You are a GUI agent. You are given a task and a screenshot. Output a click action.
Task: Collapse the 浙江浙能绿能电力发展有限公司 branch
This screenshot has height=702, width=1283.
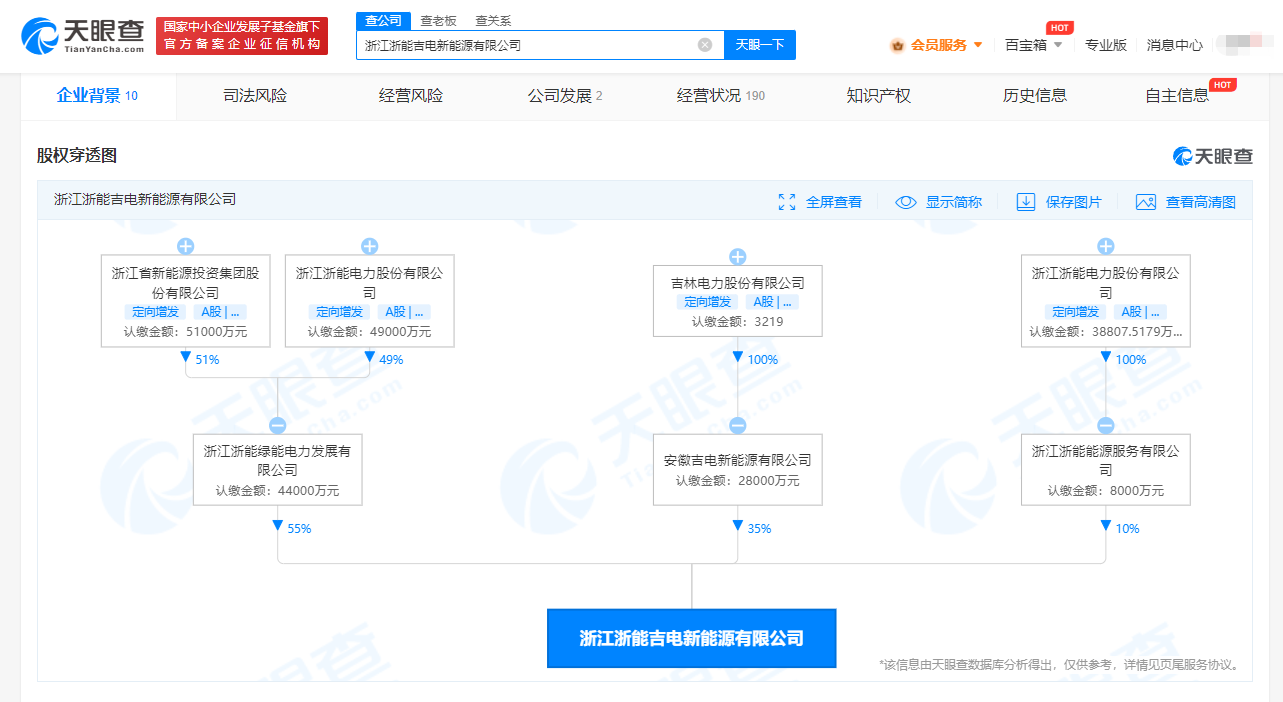point(277,425)
